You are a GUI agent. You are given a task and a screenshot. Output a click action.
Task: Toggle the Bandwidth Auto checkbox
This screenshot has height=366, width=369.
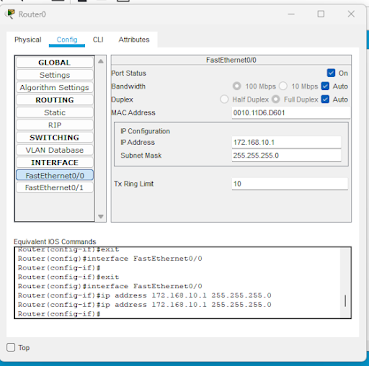(x=325, y=86)
